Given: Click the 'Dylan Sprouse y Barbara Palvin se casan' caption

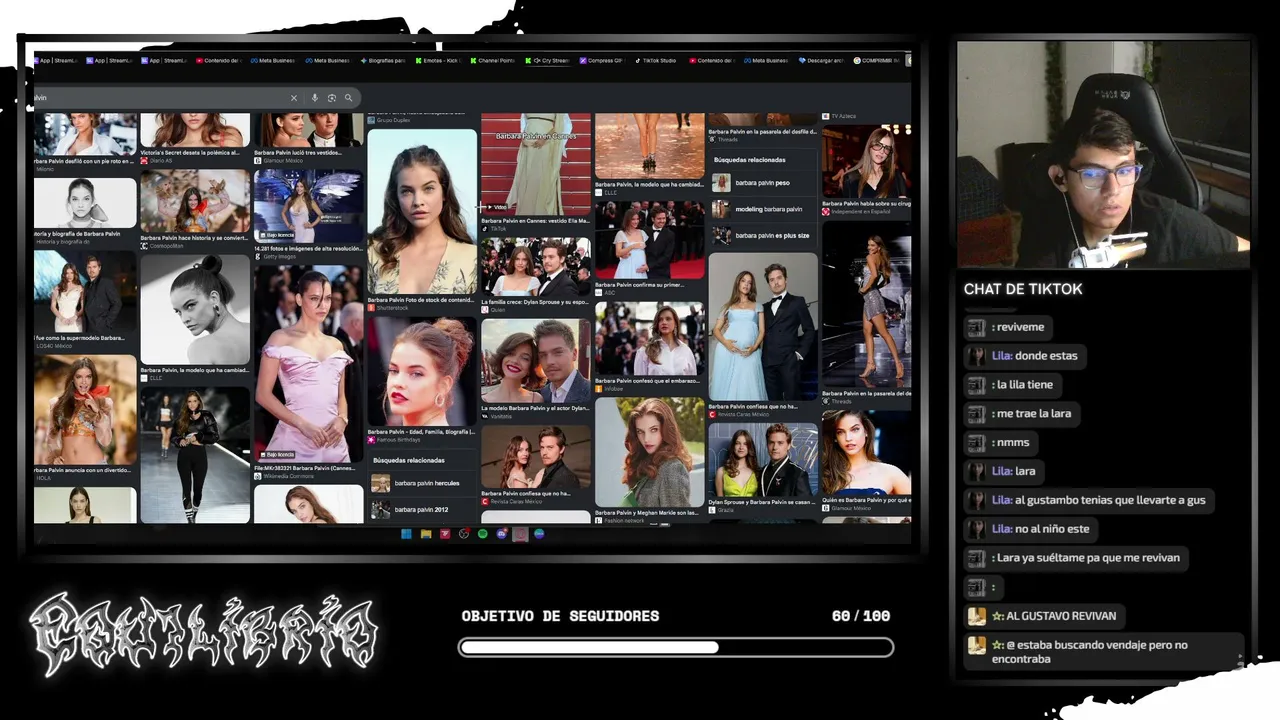Looking at the screenshot, I should coord(762,502).
